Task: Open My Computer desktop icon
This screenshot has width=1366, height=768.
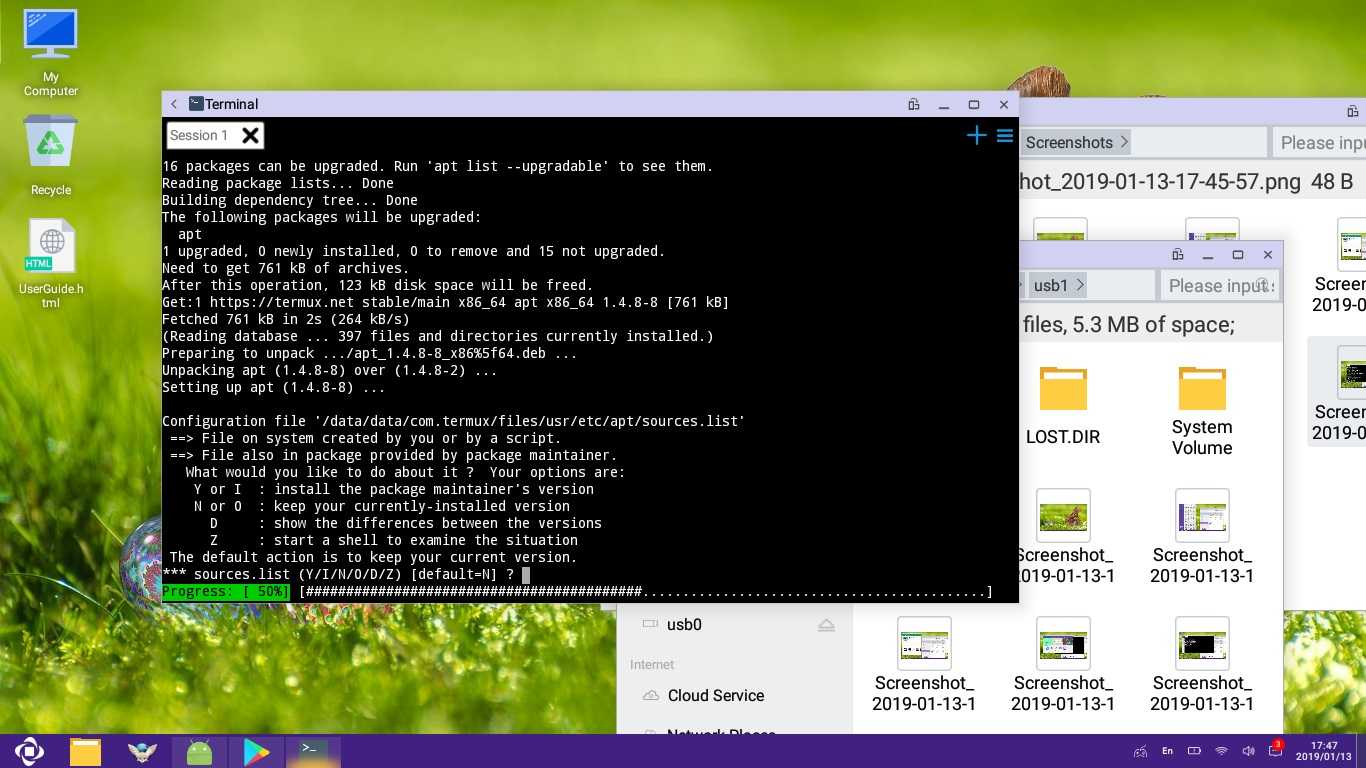Action: pos(50,53)
